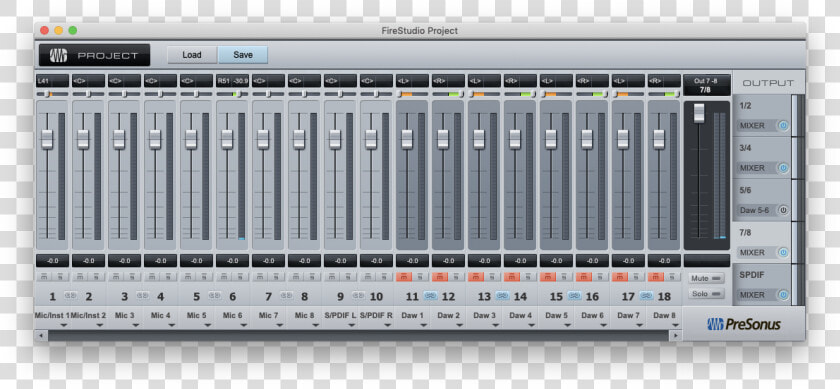Click the power icon for SPDIF output mixer
This screenshot has height=389, width=840.
[783, 295]
